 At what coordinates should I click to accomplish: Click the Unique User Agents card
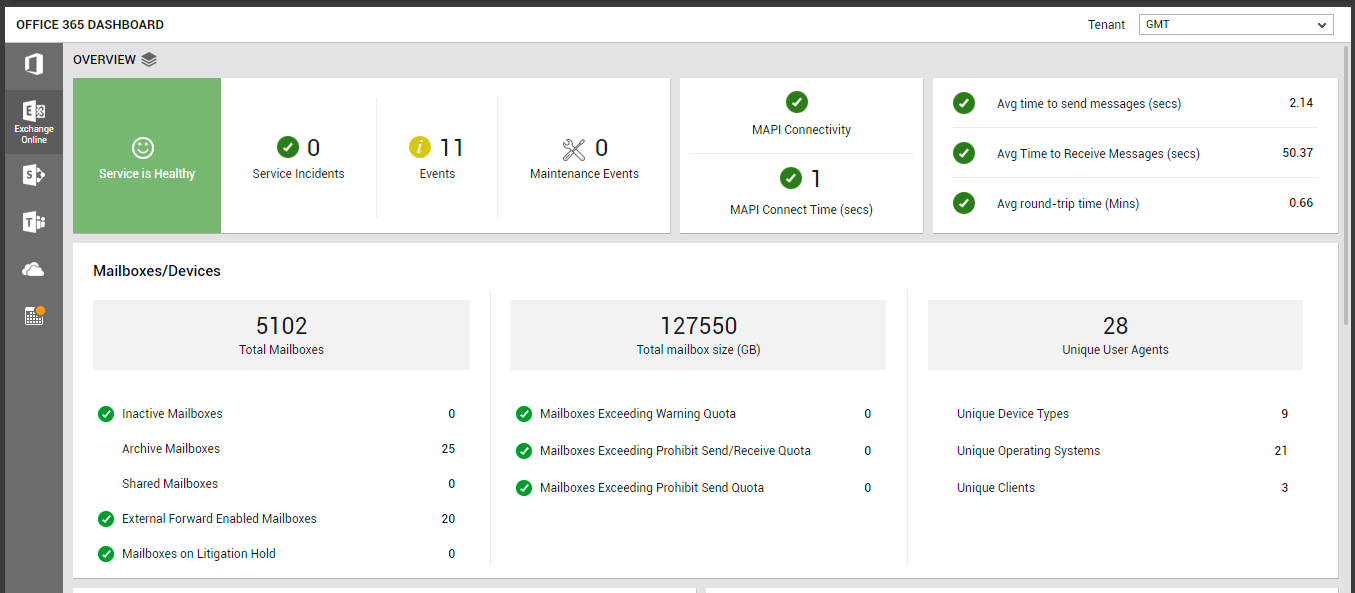click(x=1115, y=335)
